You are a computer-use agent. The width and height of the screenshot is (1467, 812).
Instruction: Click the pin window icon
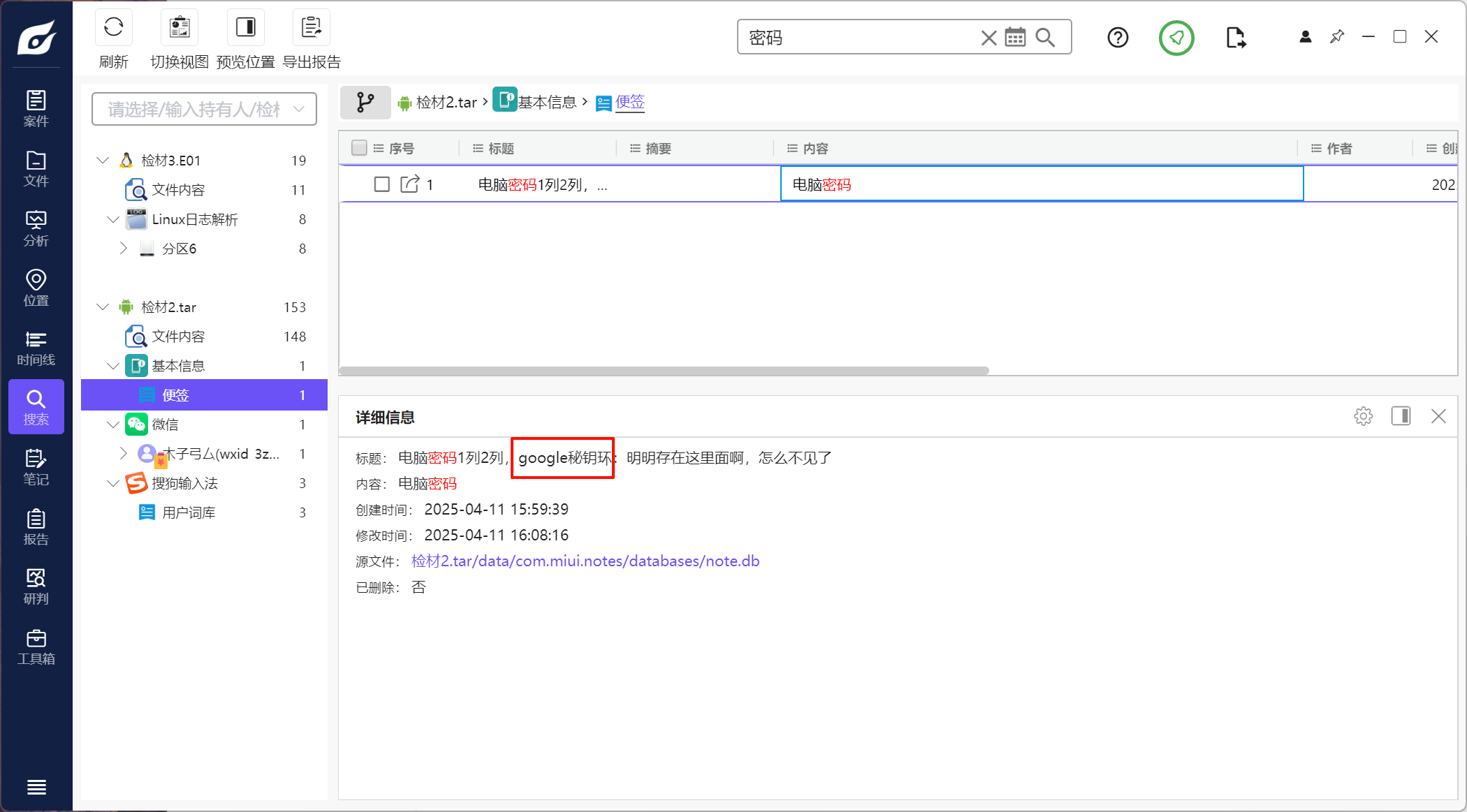coord(1337,36)
